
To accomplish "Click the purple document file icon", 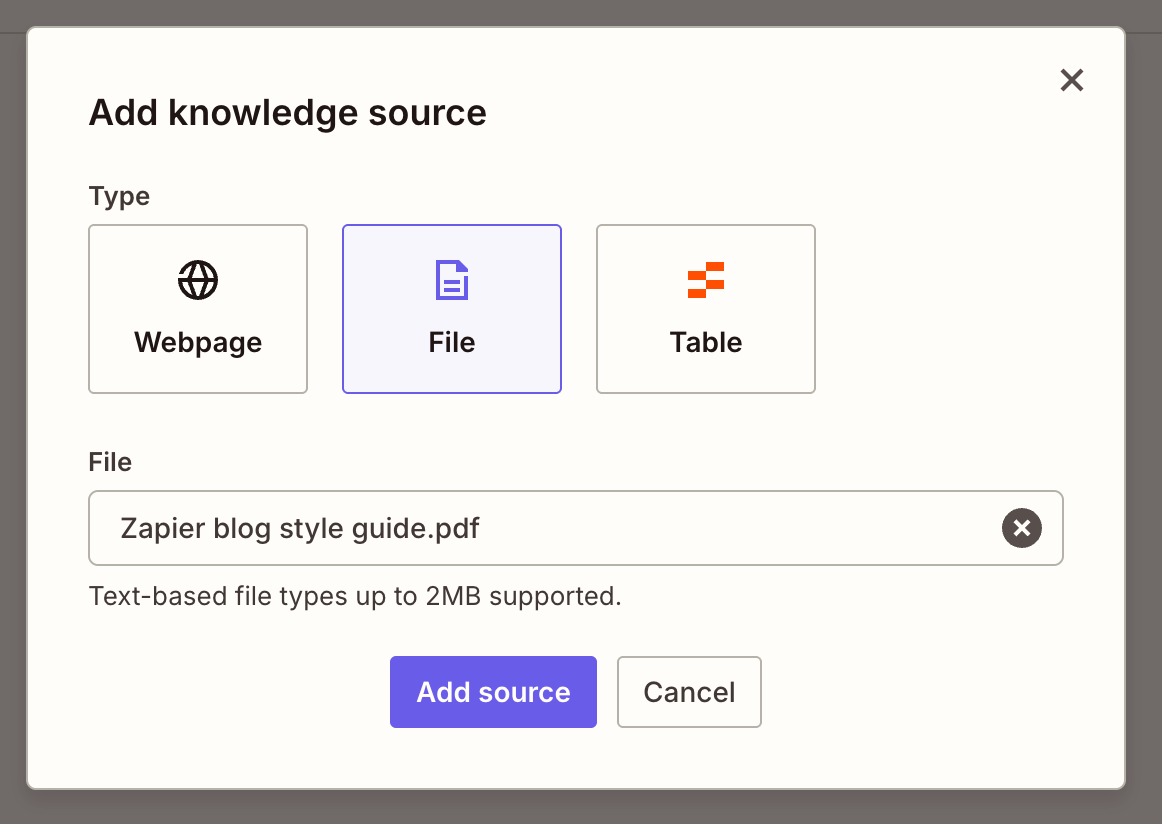I will tap(452, 280).
